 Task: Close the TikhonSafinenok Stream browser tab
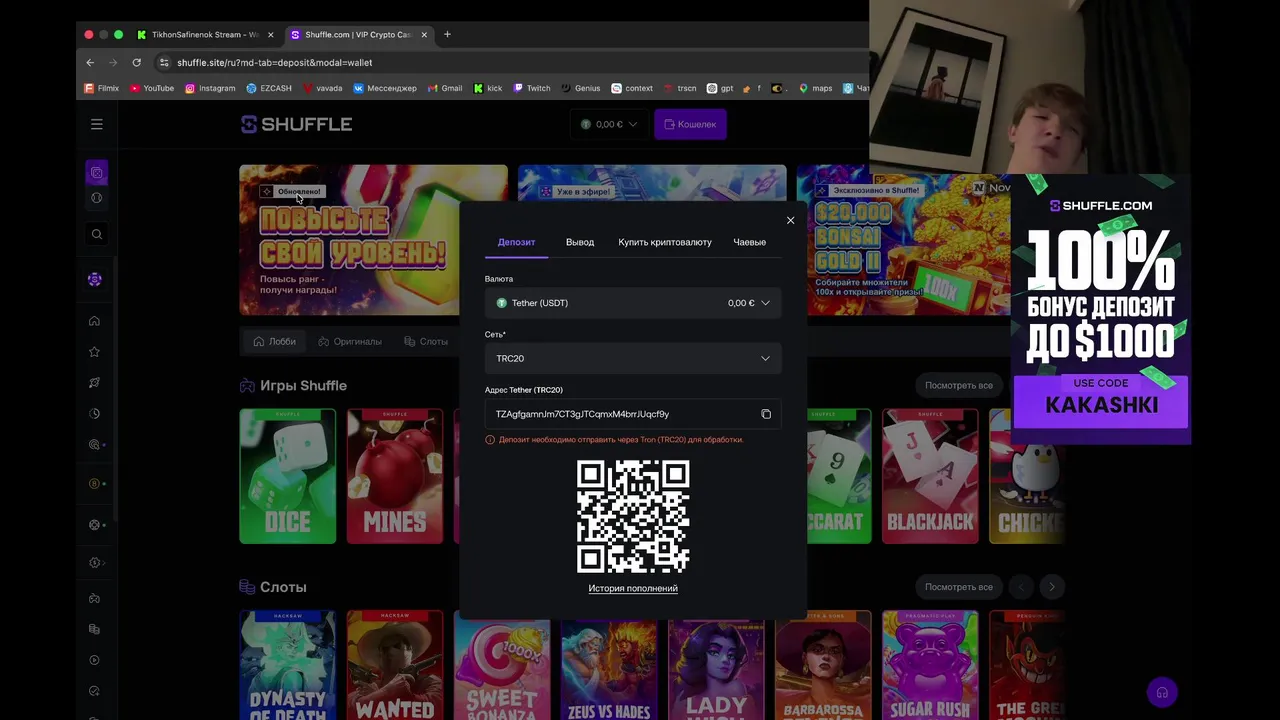coord(270,35)
